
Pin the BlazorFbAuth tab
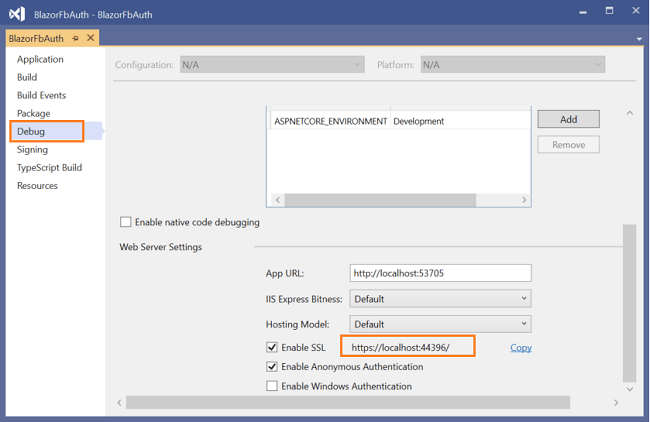point(75,39)
